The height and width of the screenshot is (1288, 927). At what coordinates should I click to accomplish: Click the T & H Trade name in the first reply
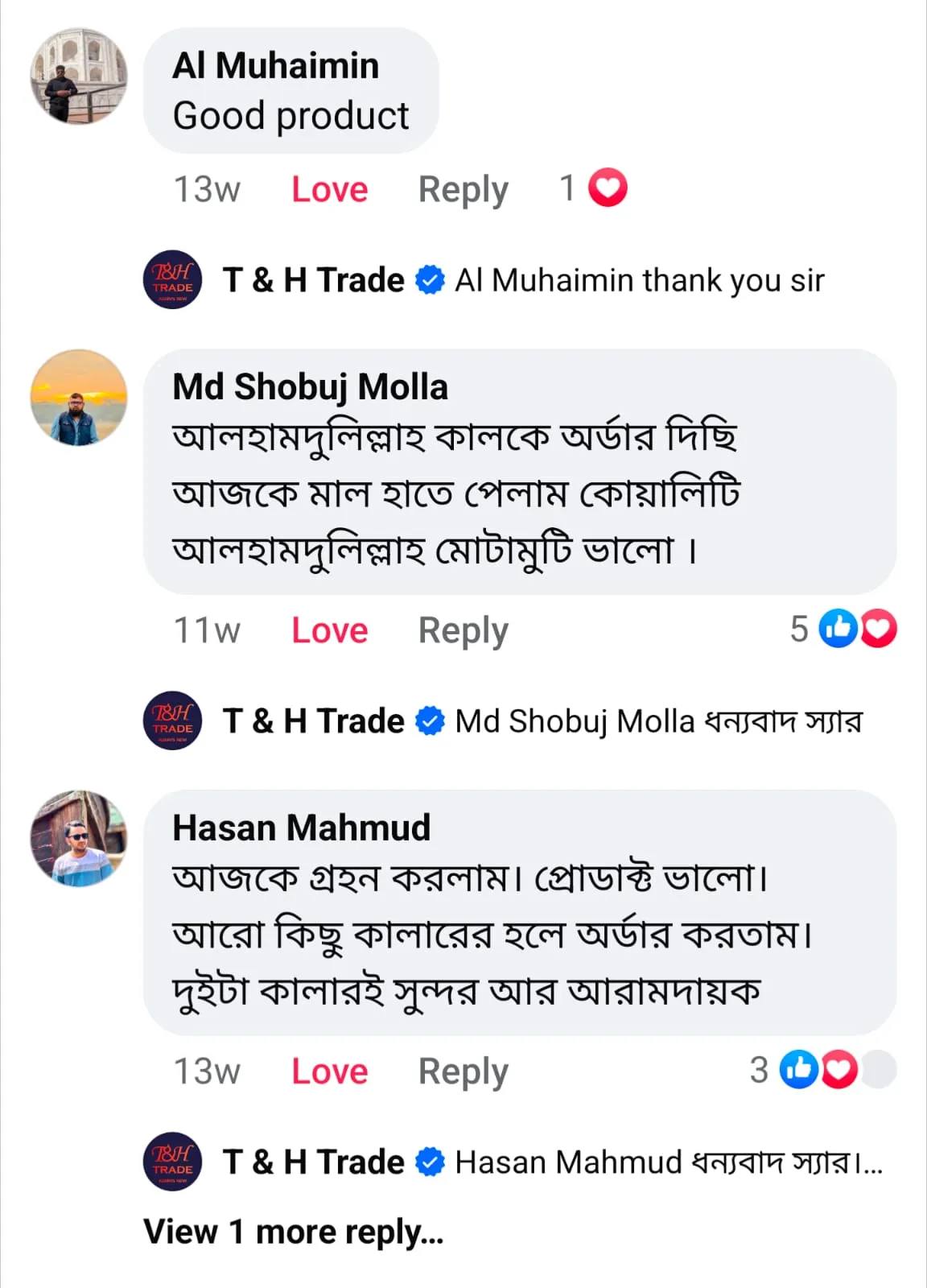[313, 280]
